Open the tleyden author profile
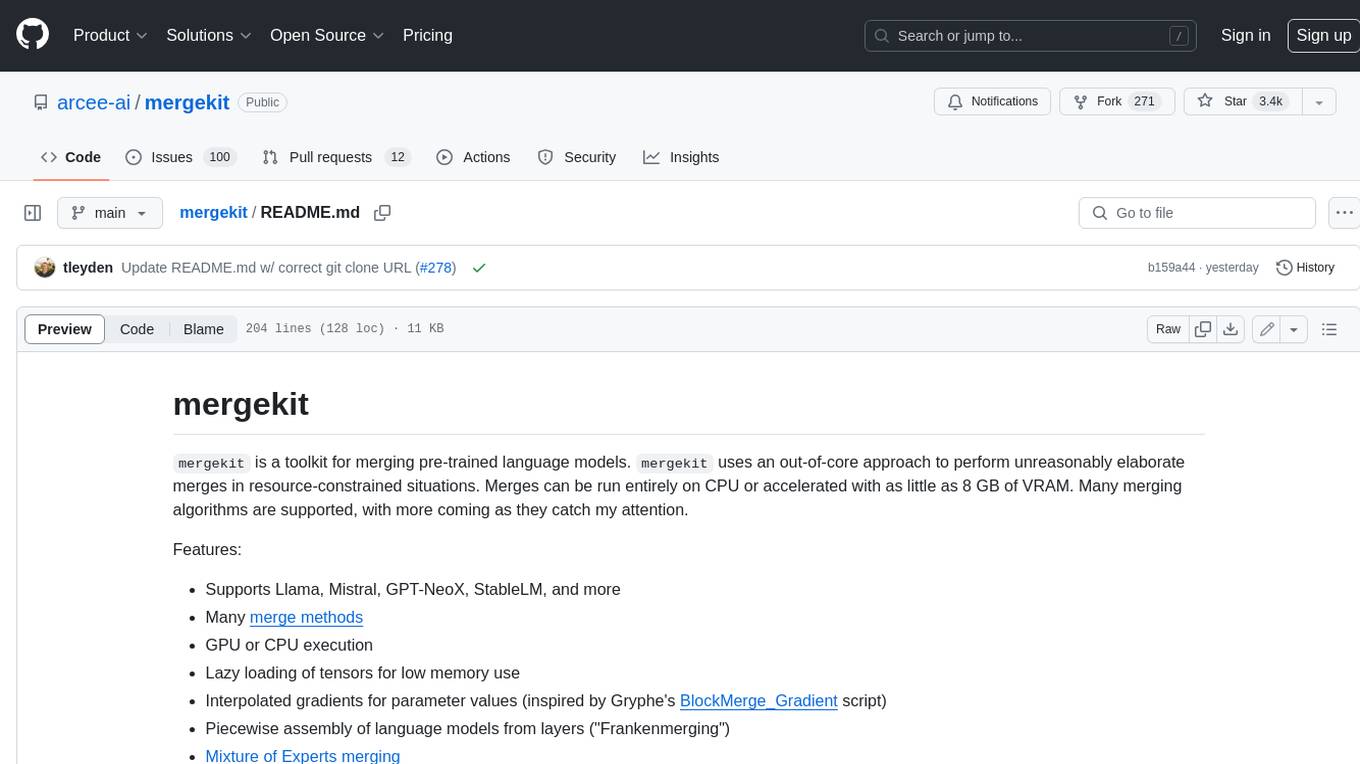Image resolution: width=1360 pixels, height=764 pixels. pyautogui.click(x=88, y=268)
